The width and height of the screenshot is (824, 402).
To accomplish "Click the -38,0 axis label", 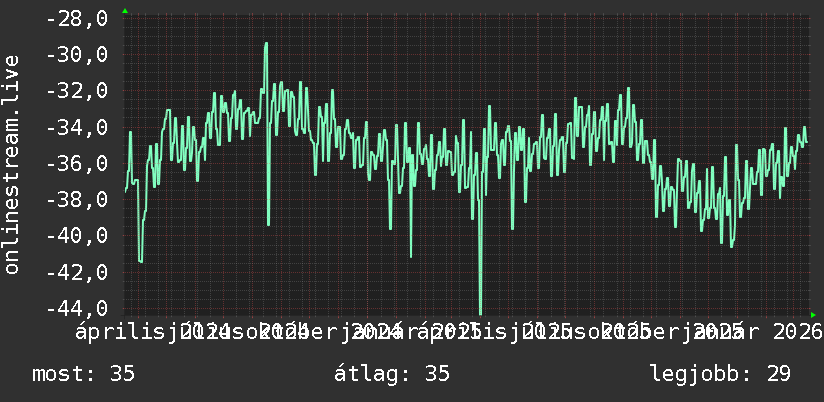I will click(x=77, y=200).
